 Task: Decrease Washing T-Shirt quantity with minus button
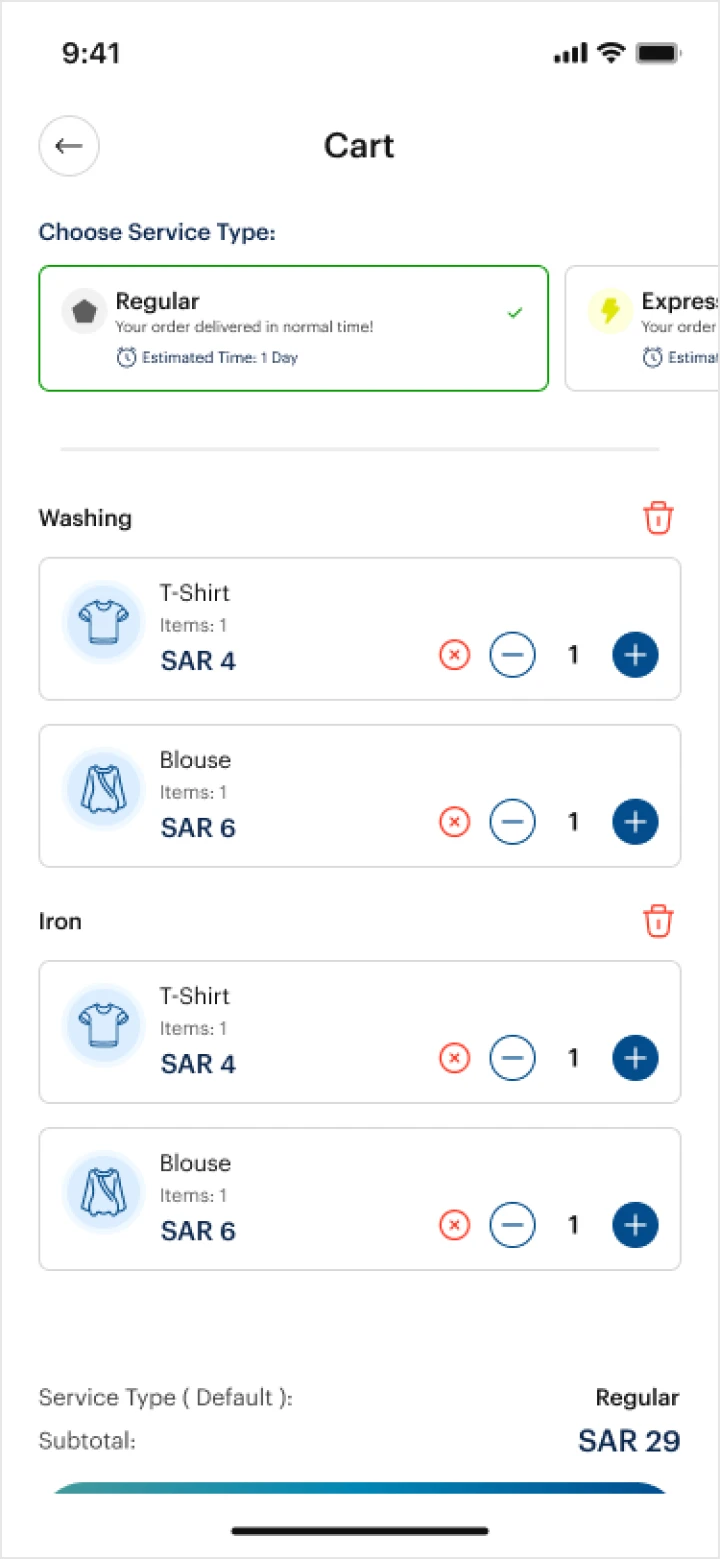[512, 655]
